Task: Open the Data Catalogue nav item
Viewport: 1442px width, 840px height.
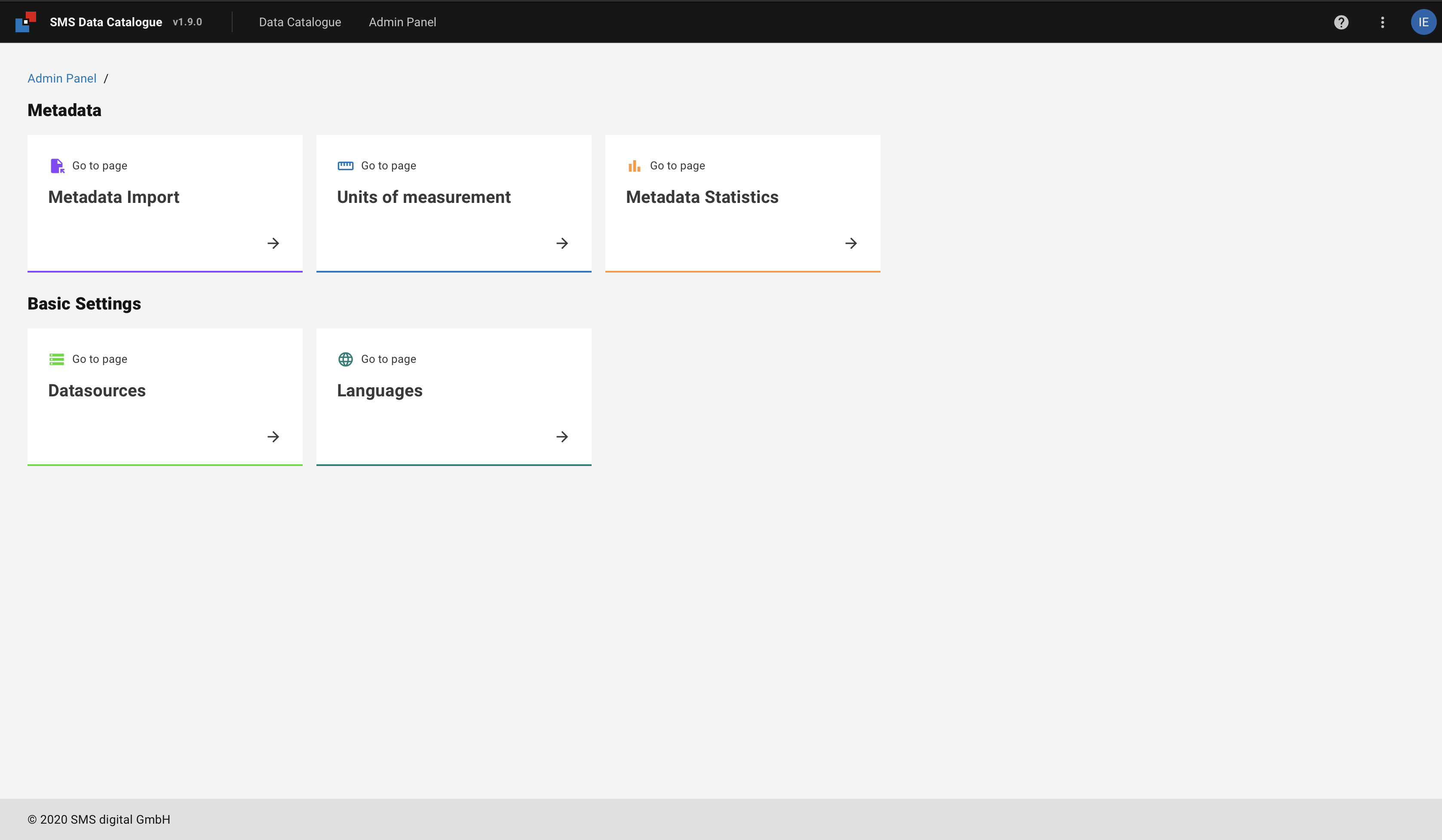Action: click(300, 22)
